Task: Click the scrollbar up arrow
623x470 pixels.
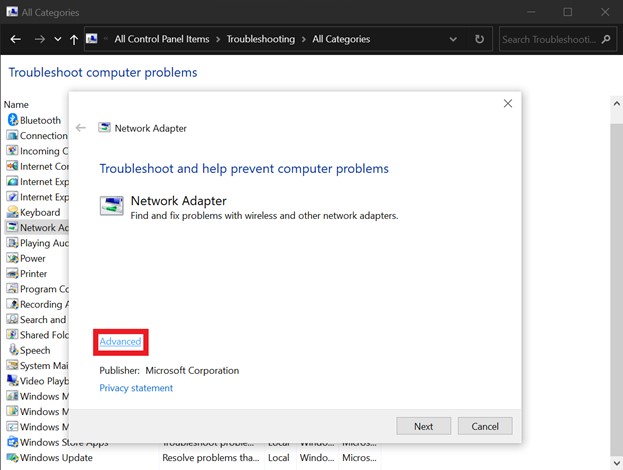Action: coord(617,104)
